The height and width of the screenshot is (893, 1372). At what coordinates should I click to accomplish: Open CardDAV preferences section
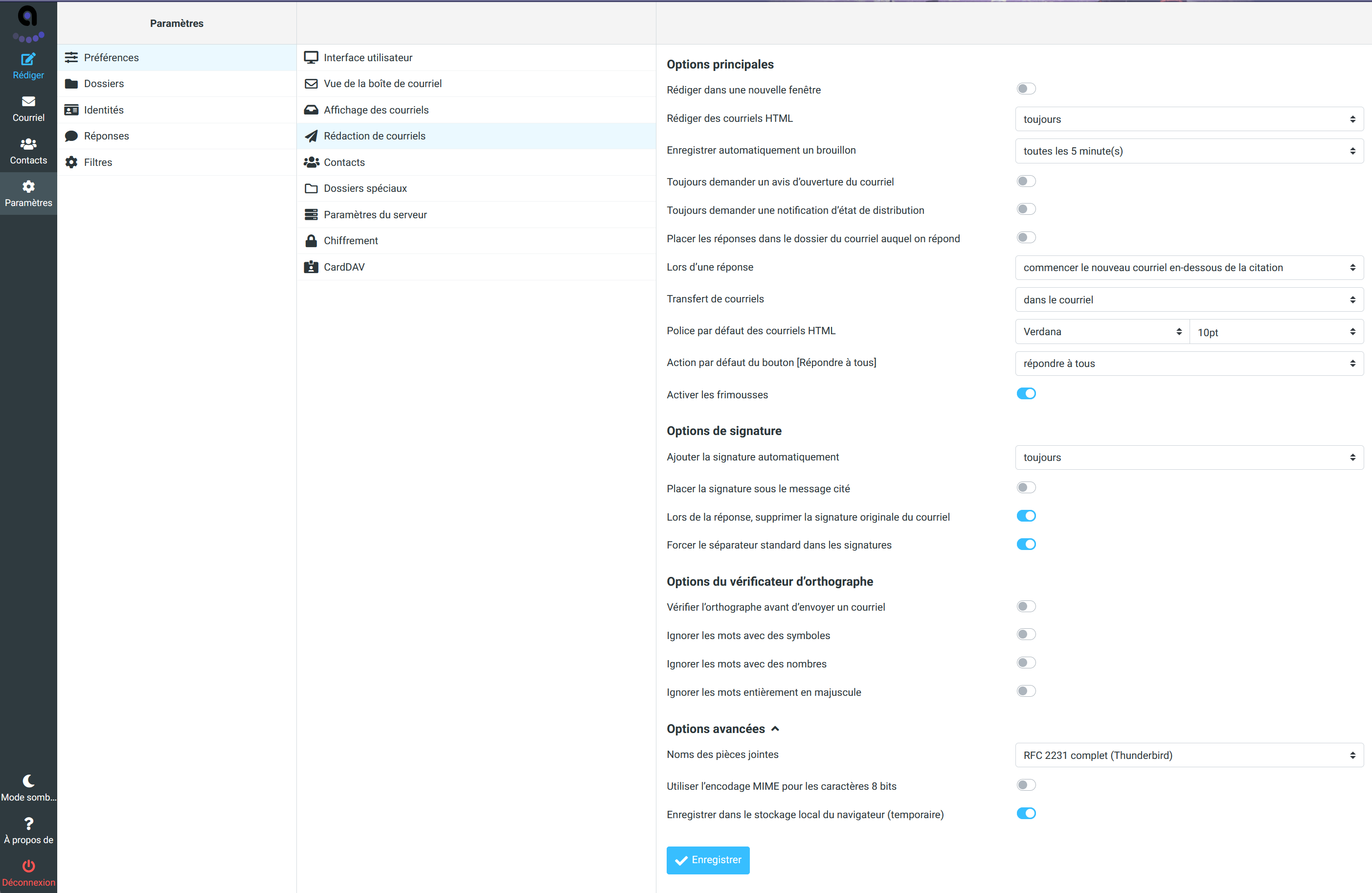476,267
